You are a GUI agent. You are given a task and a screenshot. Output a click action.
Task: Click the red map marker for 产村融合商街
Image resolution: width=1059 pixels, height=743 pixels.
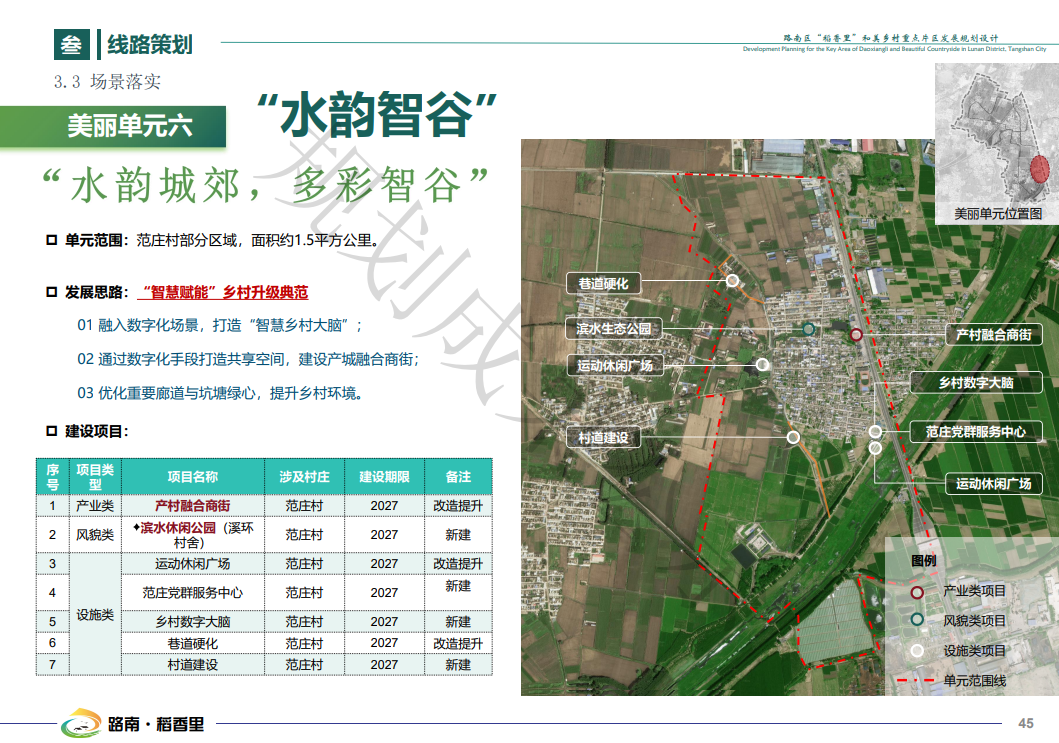(x=856, y=335)
